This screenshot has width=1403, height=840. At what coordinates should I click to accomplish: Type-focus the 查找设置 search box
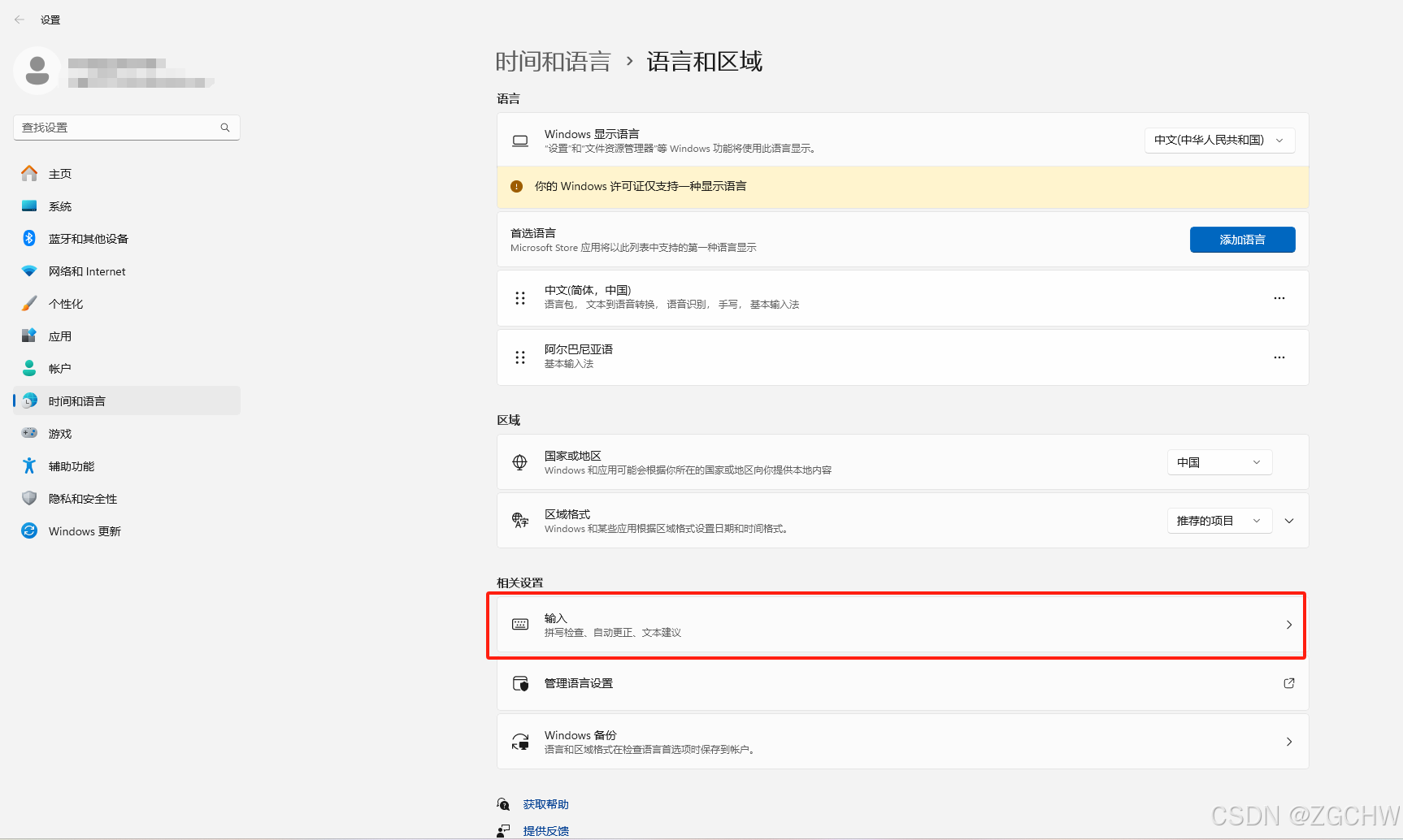click(x=127, y=128)
